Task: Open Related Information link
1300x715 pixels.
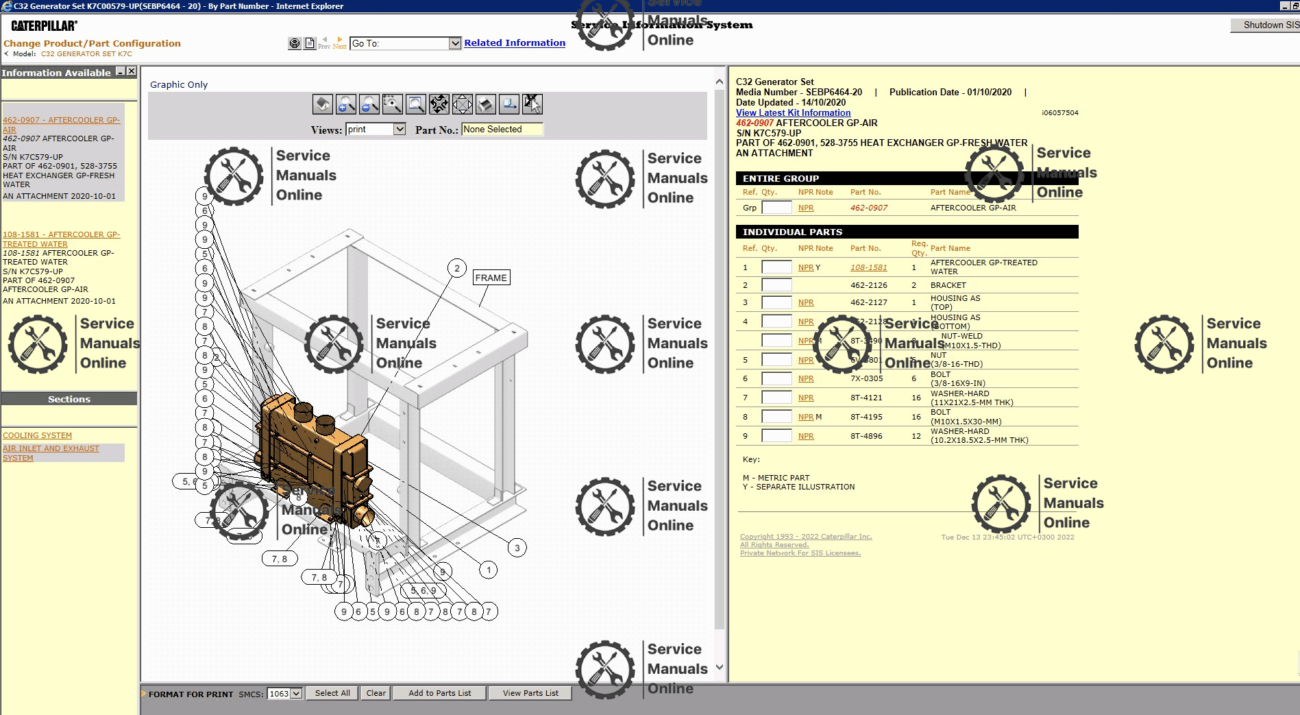Action: tap(514, 43)
